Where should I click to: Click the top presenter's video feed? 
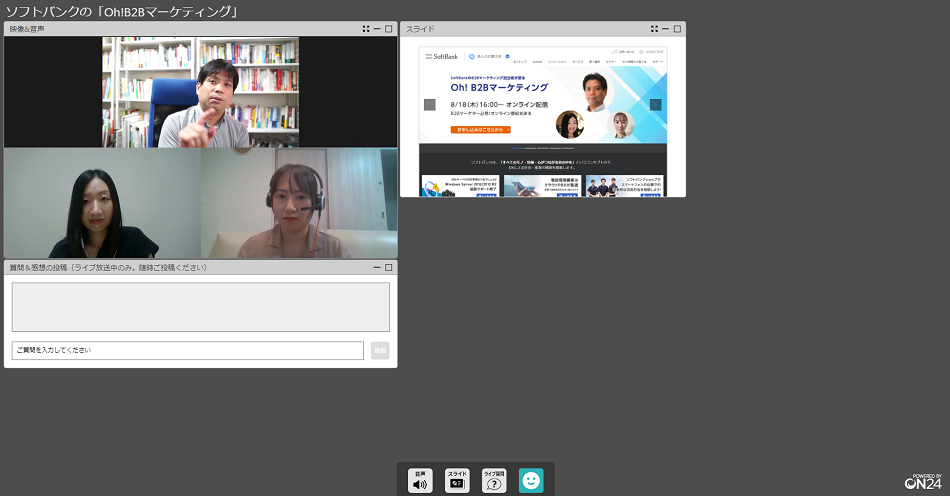point(200,92)
